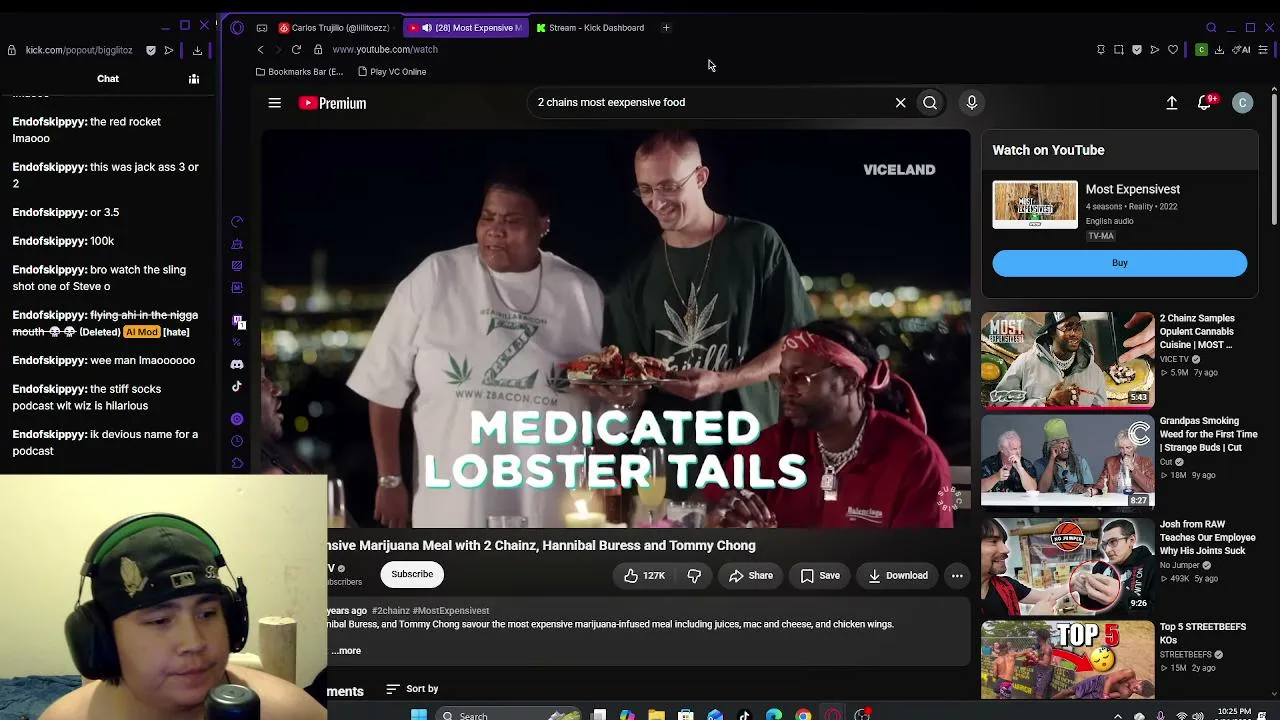Open downloads in the YouTube browser toolbar
The width and height of the screenshot is (1280, 720).
(1219, 50)
